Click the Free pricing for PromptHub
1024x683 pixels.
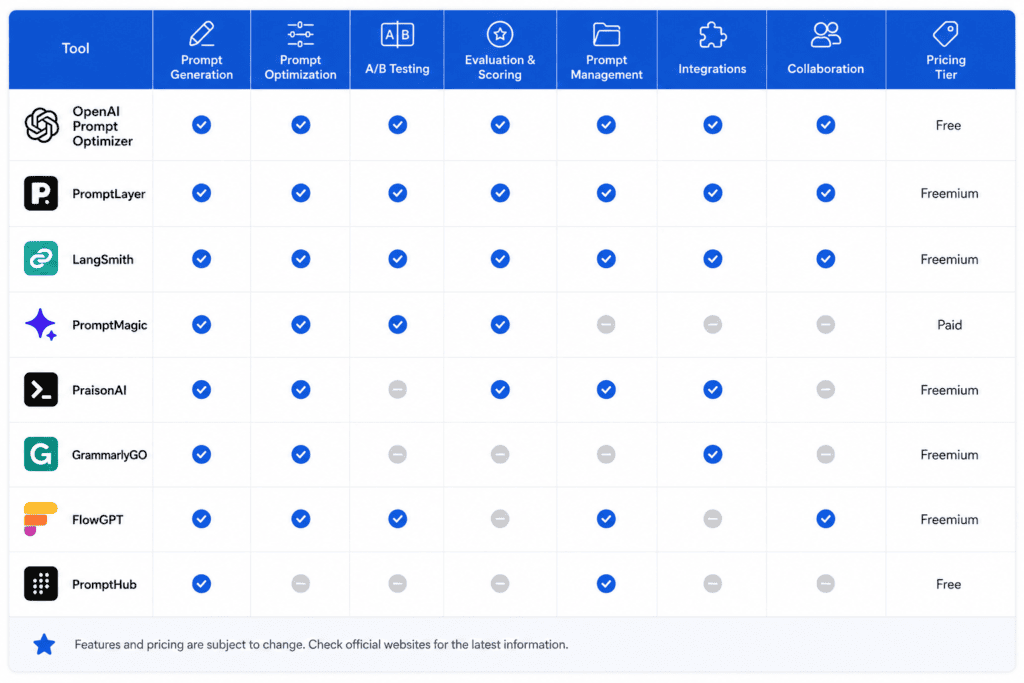click(948, 584)
